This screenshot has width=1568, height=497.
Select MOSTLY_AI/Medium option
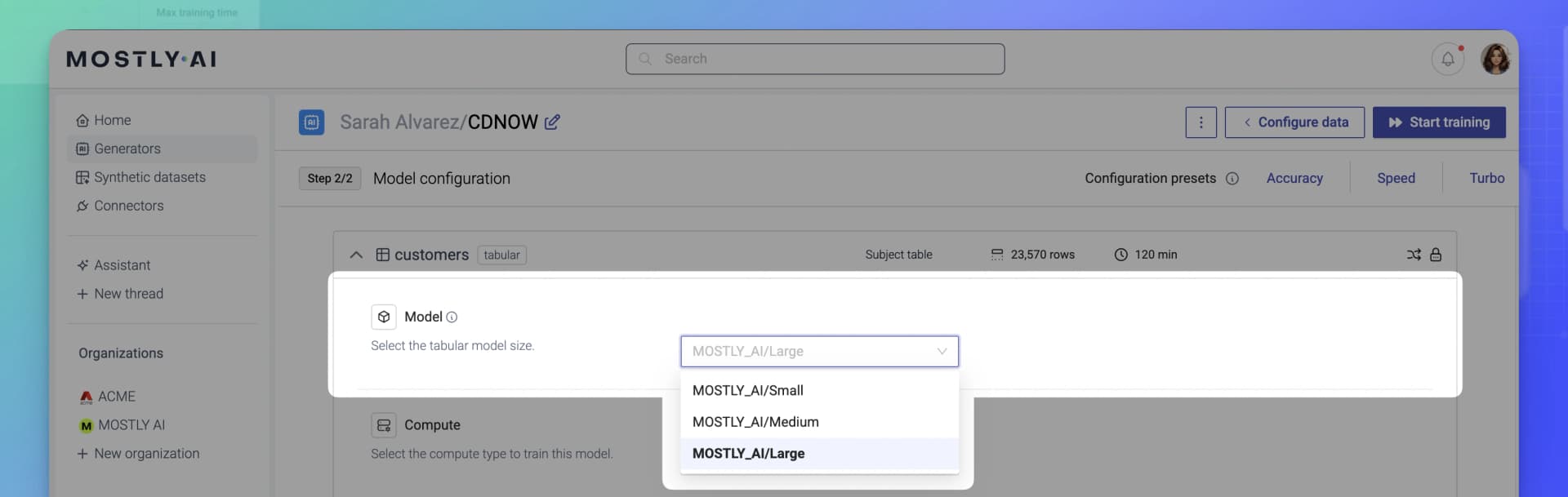[819, 422]
